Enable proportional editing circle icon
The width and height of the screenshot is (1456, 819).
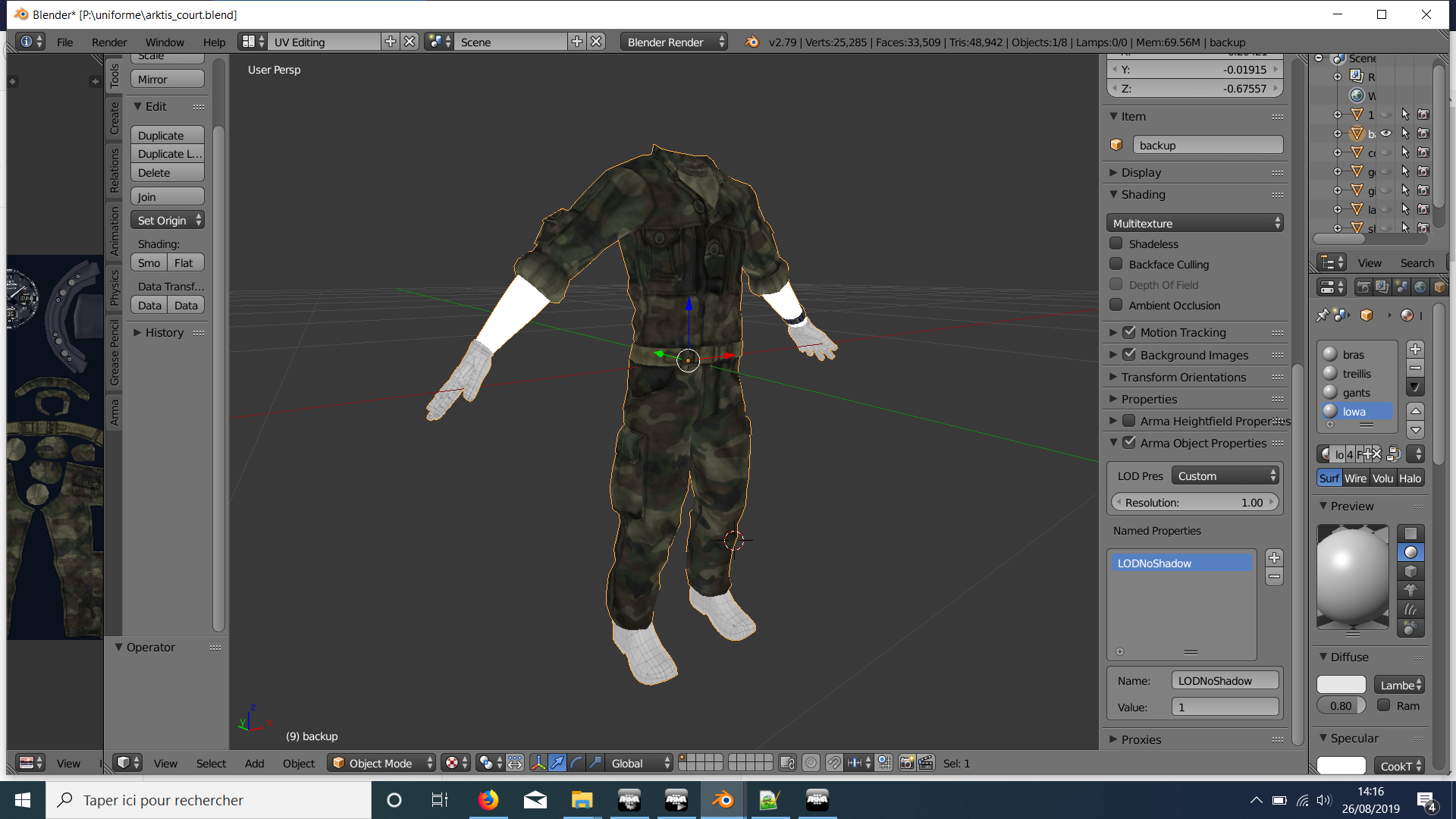coord(811,763)
